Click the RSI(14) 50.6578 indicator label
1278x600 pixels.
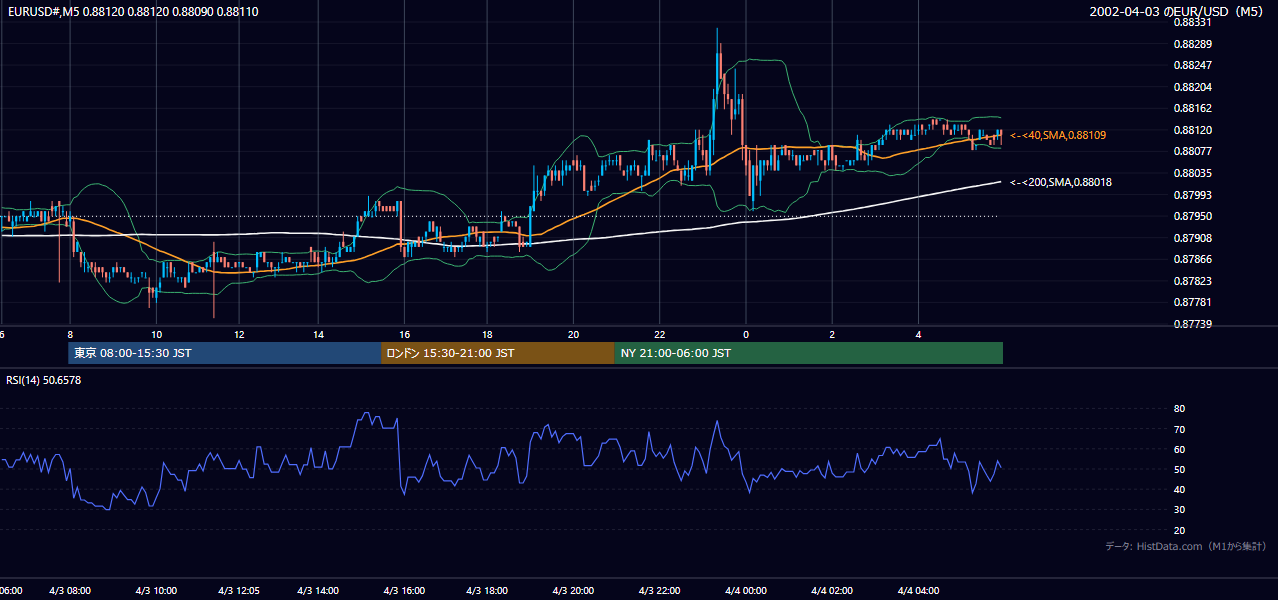tap(44, 380)
